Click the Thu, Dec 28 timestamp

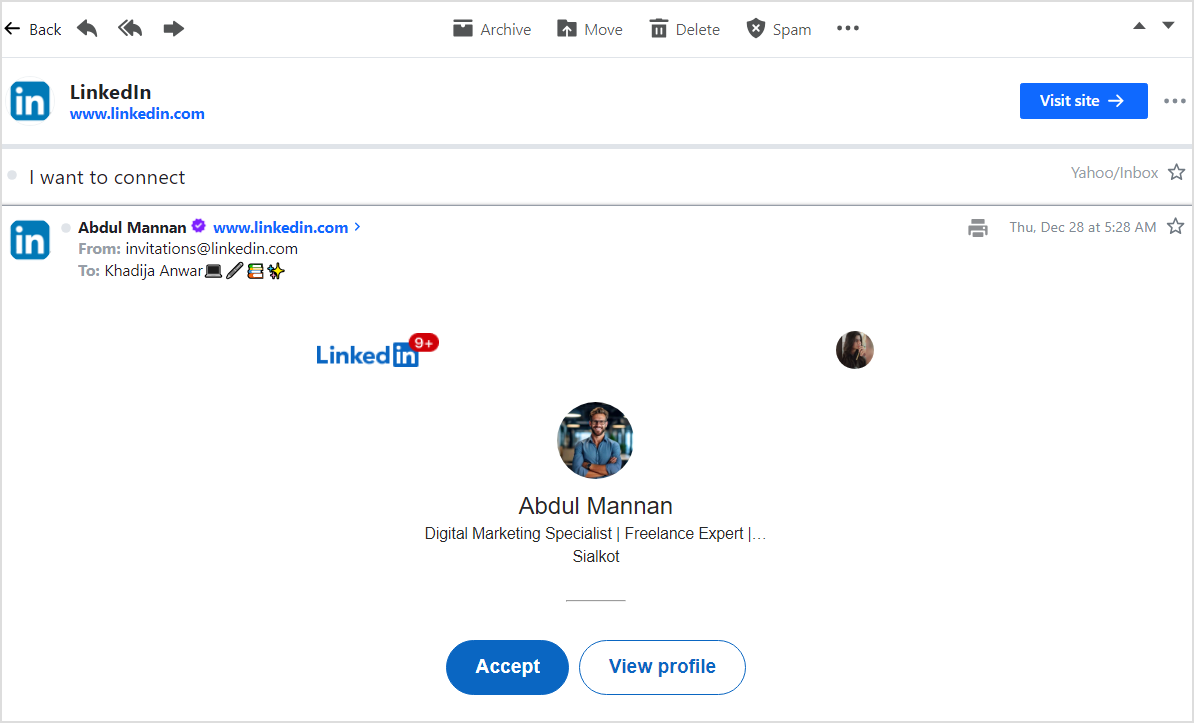point(1083,227)
